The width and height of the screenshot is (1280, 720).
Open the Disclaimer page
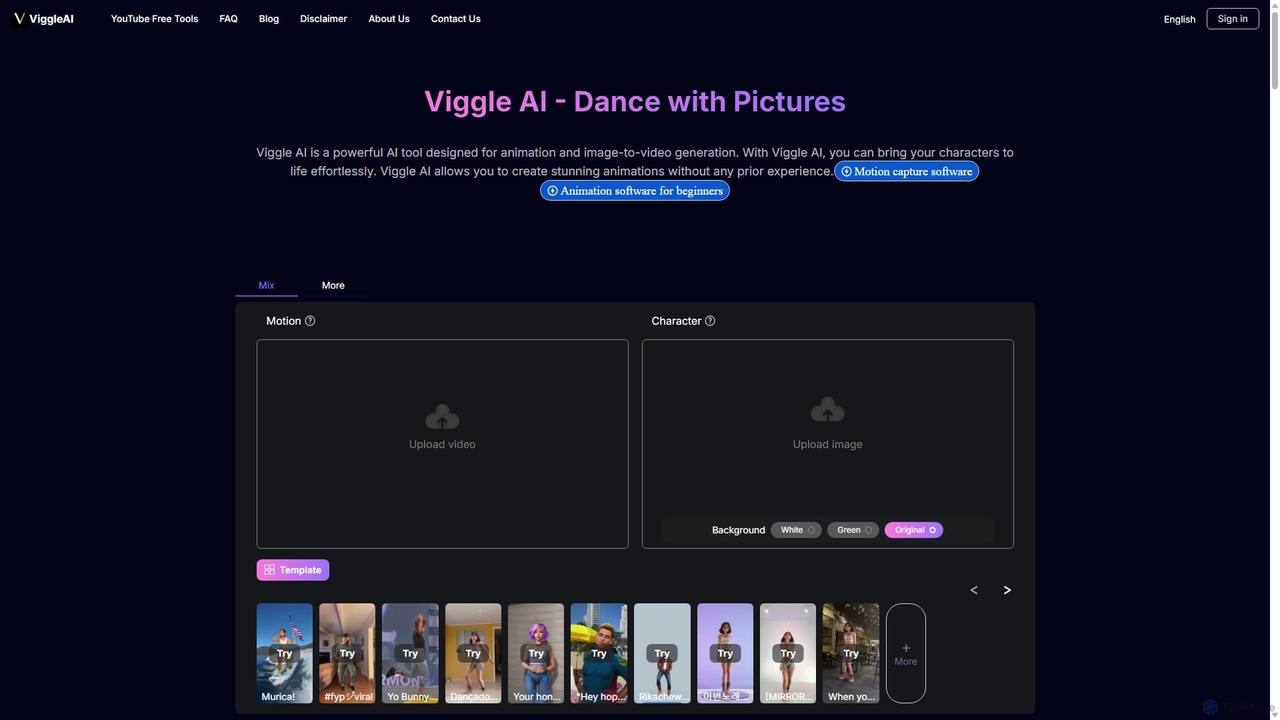pyautogui.click(x=323, y=19)
